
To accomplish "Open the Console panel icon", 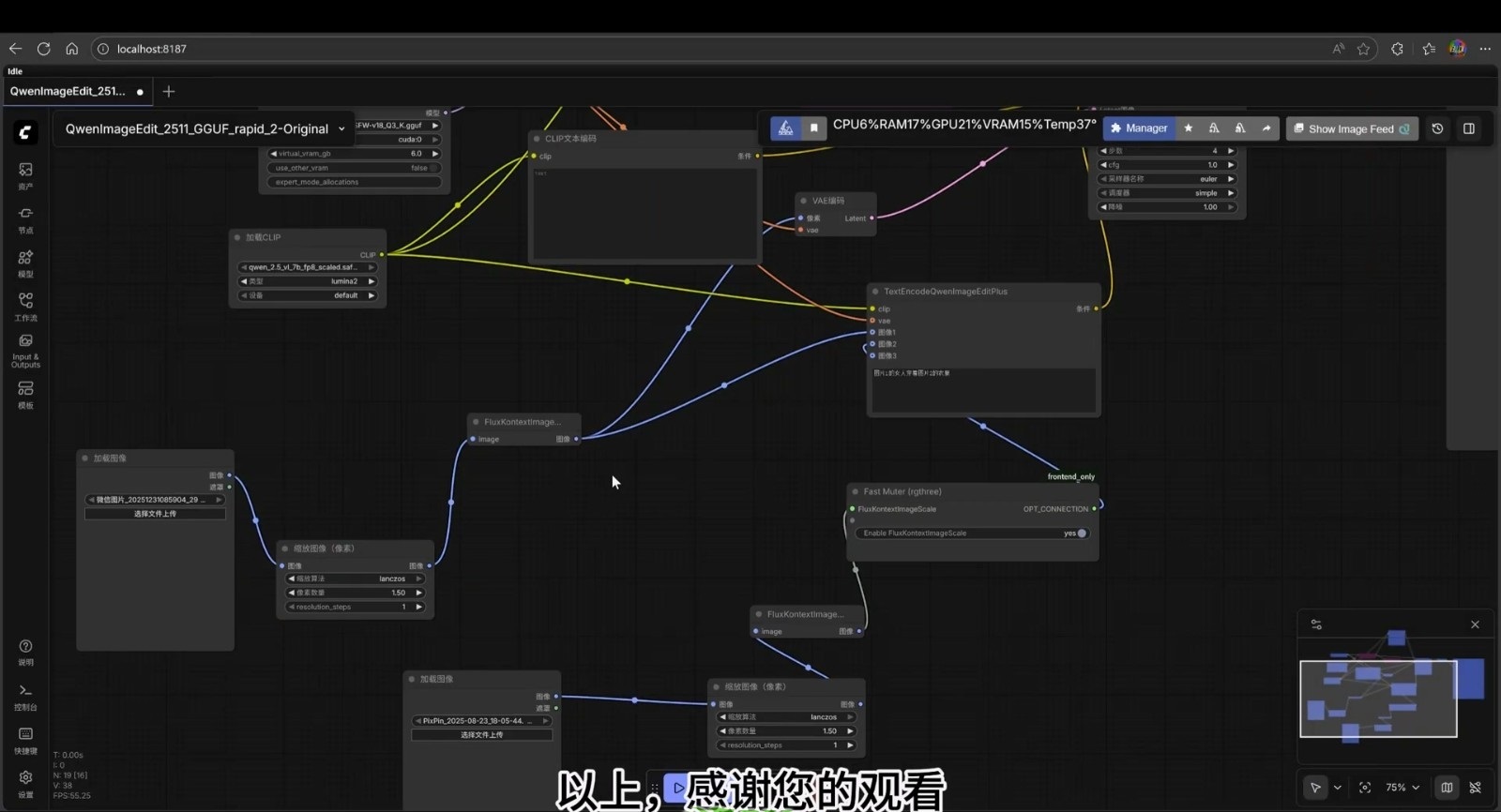I will [25, 695].
